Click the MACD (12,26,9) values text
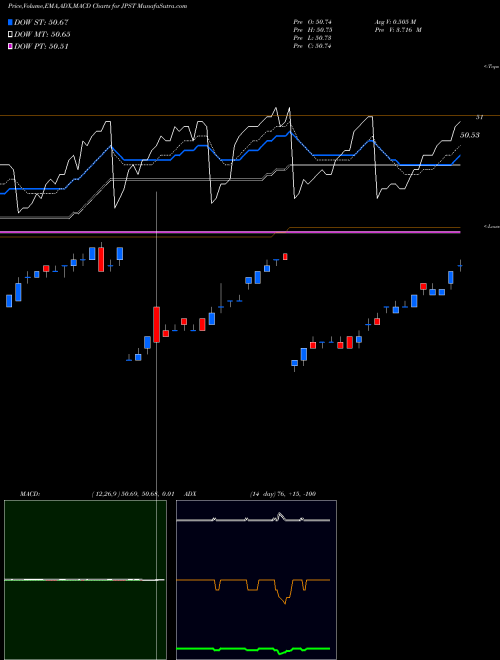Screen dimensions: 500x660 (133, 494)
